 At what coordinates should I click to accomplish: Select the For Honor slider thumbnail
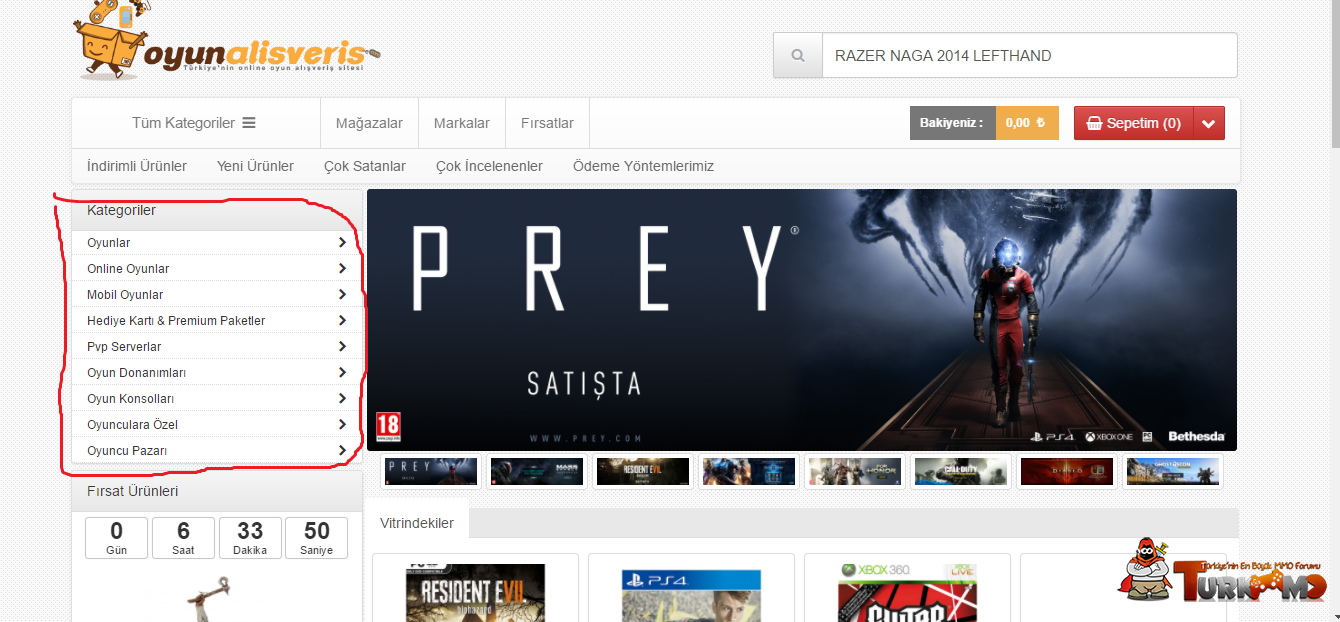click(x=855, y=471)
